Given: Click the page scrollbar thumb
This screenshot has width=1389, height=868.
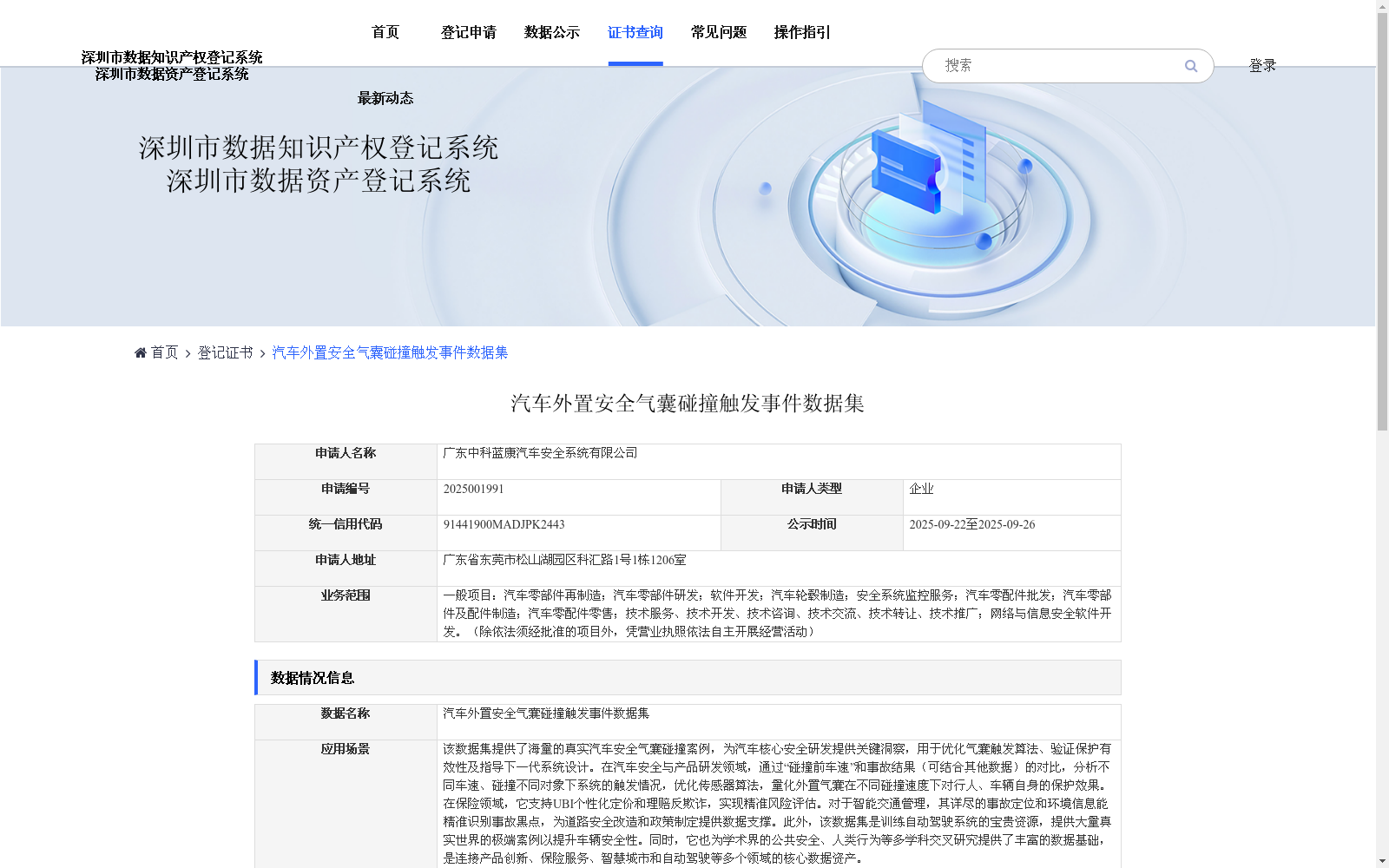Looking at the screenshot, I should [x=1382, y=222].
